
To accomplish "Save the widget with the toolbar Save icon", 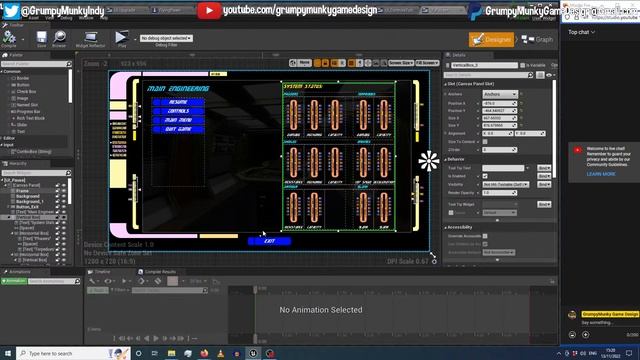I will [x=41, y=39].
